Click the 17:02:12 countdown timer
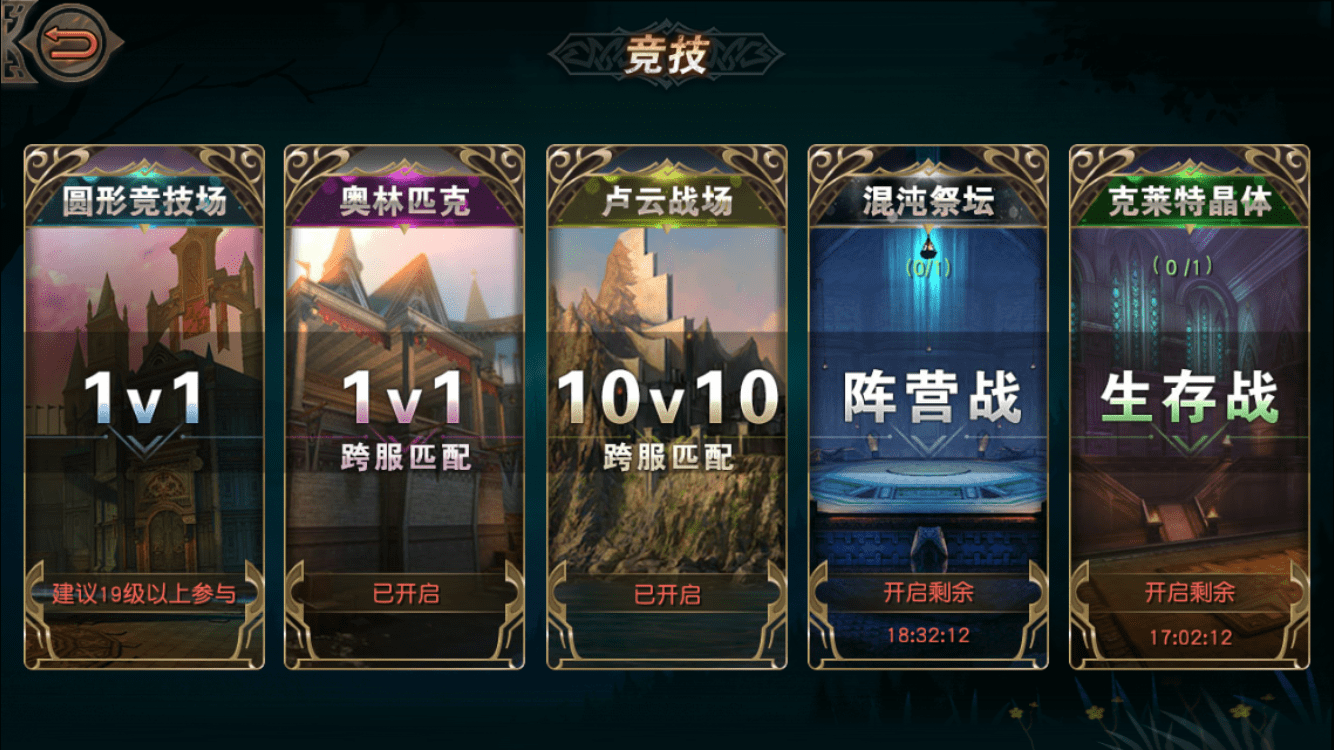1334x750 pixels. [x=1189, y=637]
